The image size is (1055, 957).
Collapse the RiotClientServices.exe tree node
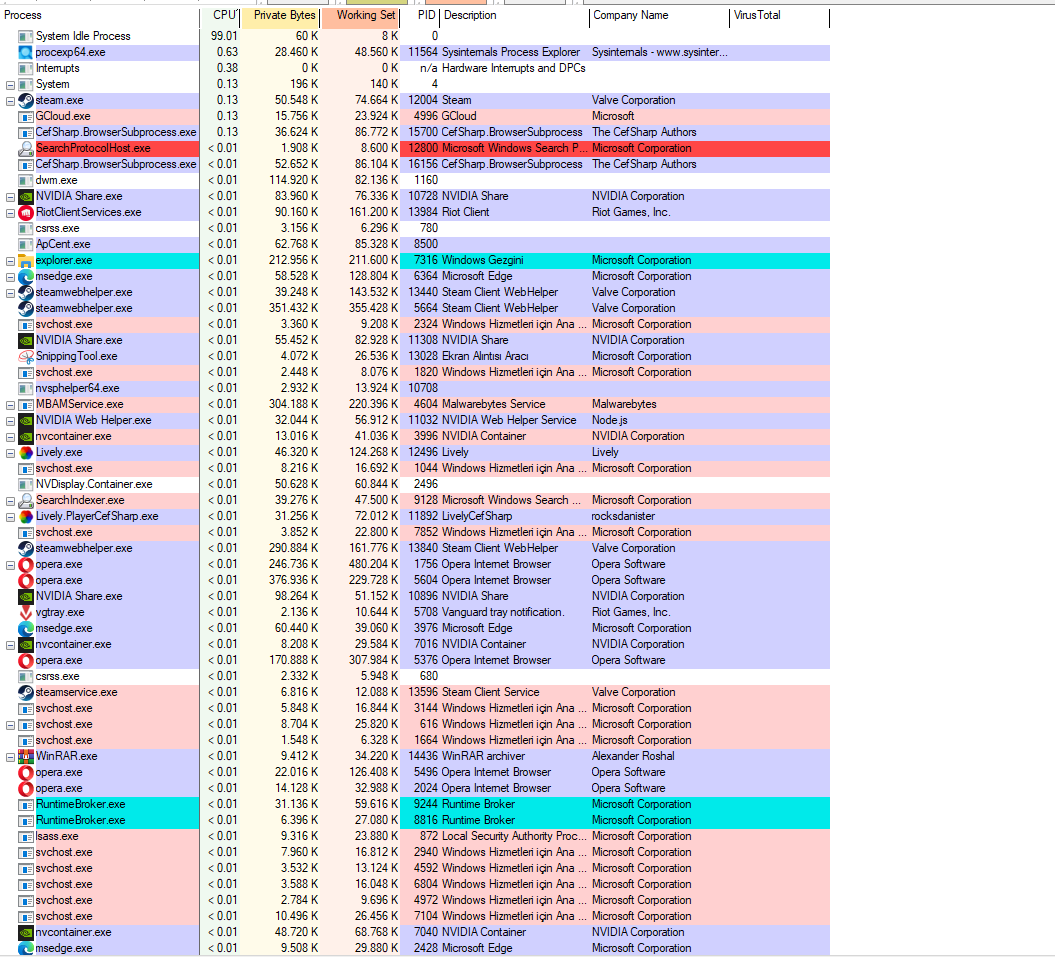tap(10, 213)
